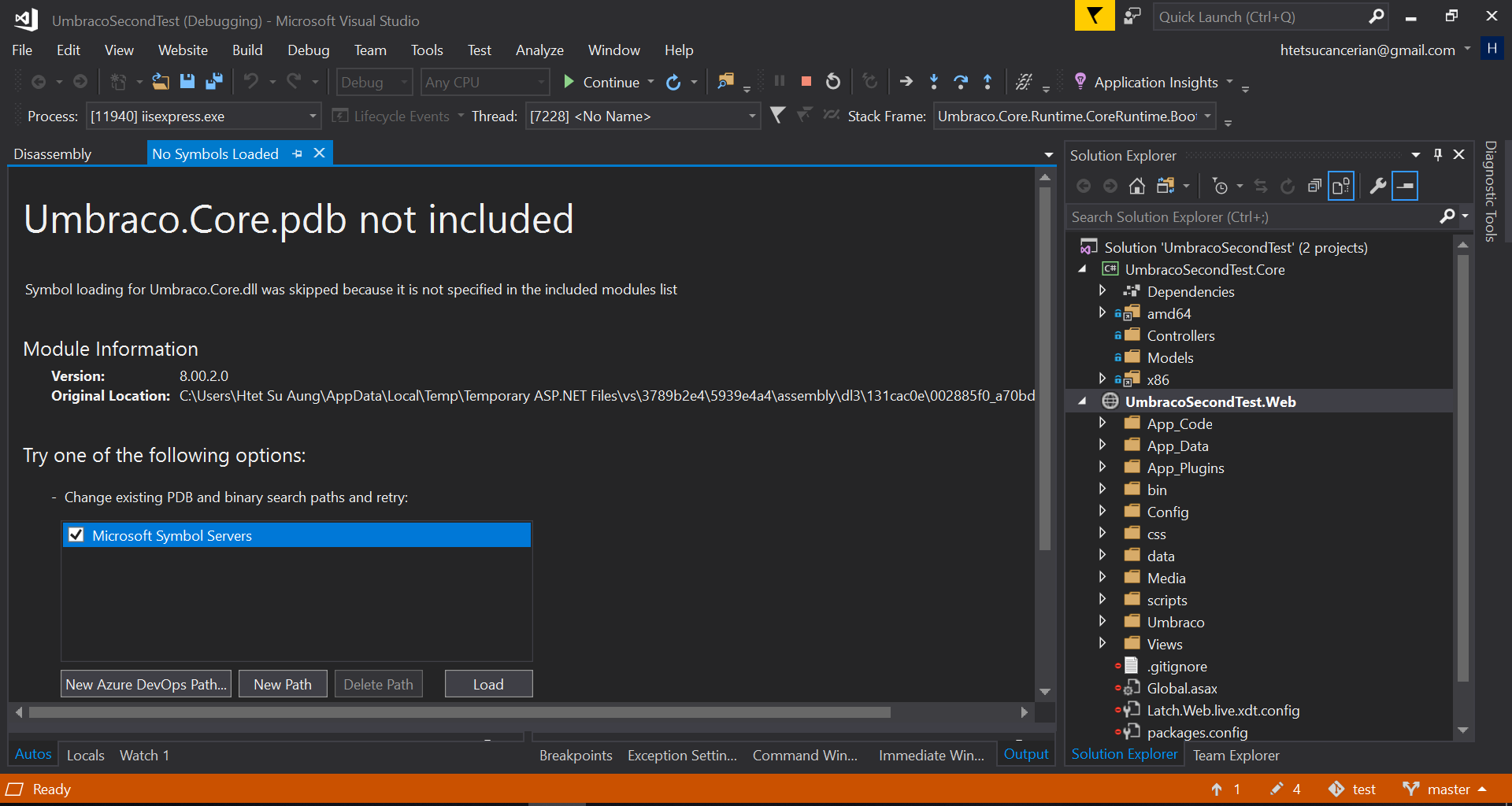The image size is (1512, 806).
Task: Click the Continue debugging button label
Action: (x=611, y=82)
